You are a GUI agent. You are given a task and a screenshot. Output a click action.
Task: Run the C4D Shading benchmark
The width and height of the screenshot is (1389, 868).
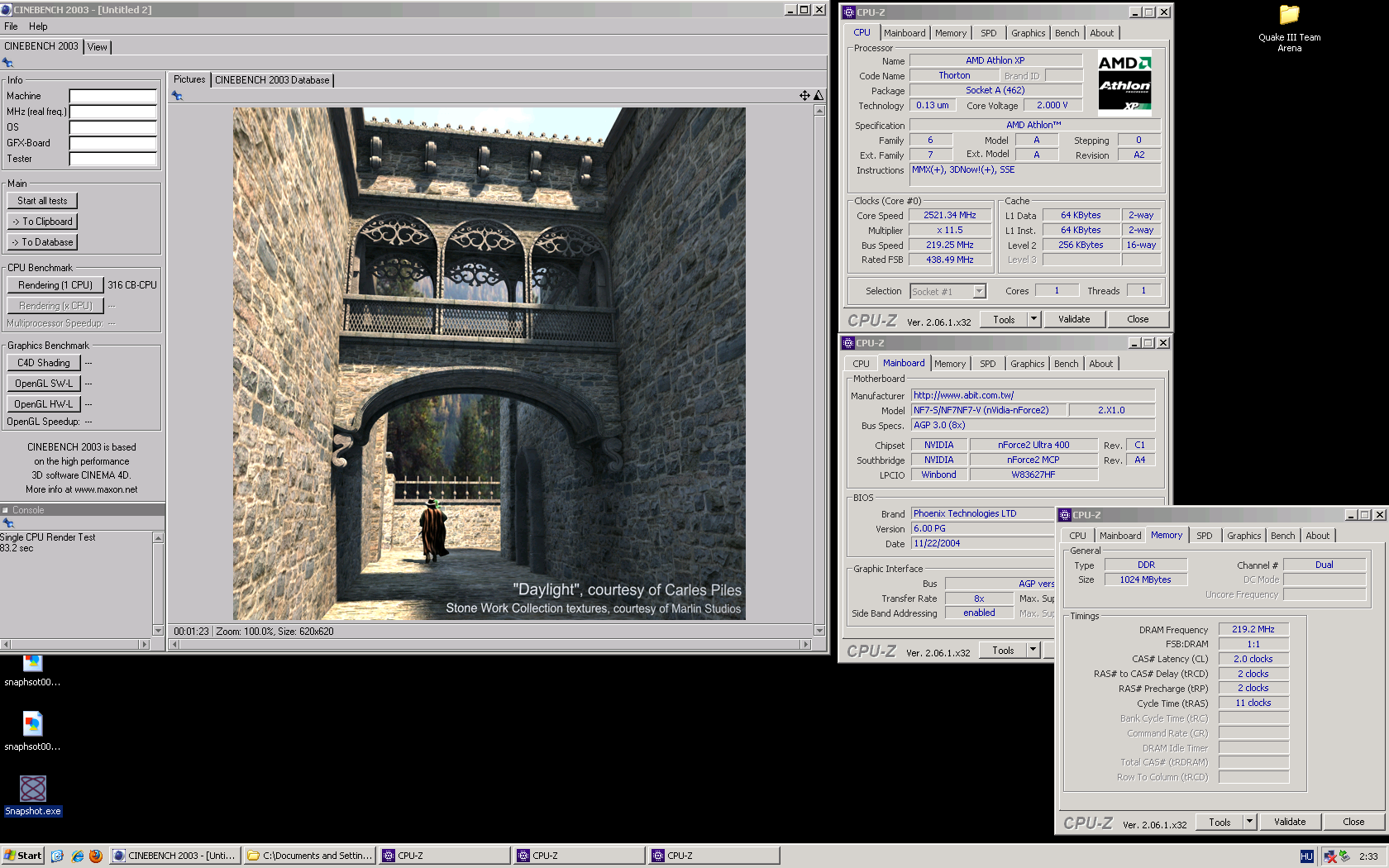click(x=44, y=363)
